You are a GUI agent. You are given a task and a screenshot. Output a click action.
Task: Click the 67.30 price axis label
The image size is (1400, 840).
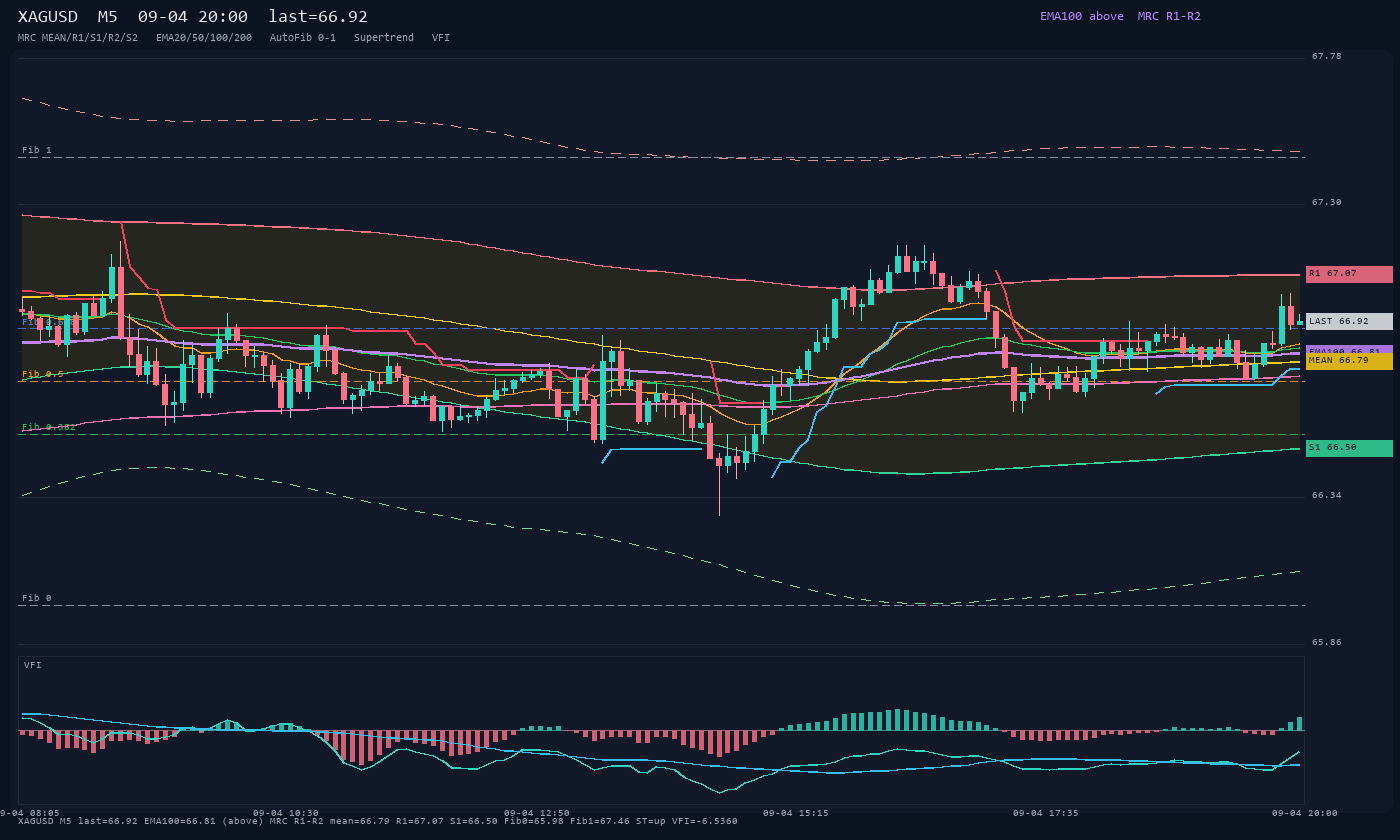[1327, 202]
